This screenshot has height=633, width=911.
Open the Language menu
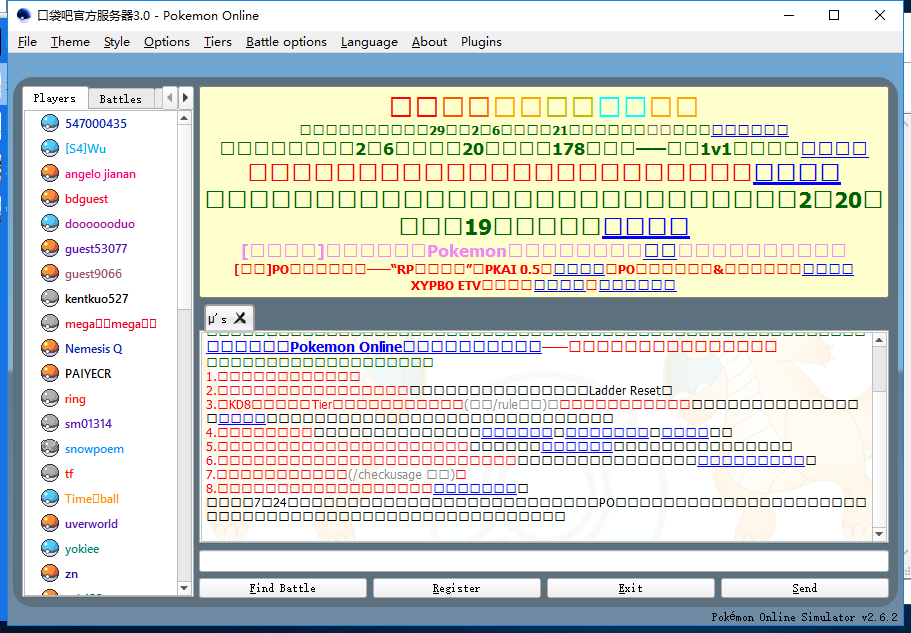[370, 42]
